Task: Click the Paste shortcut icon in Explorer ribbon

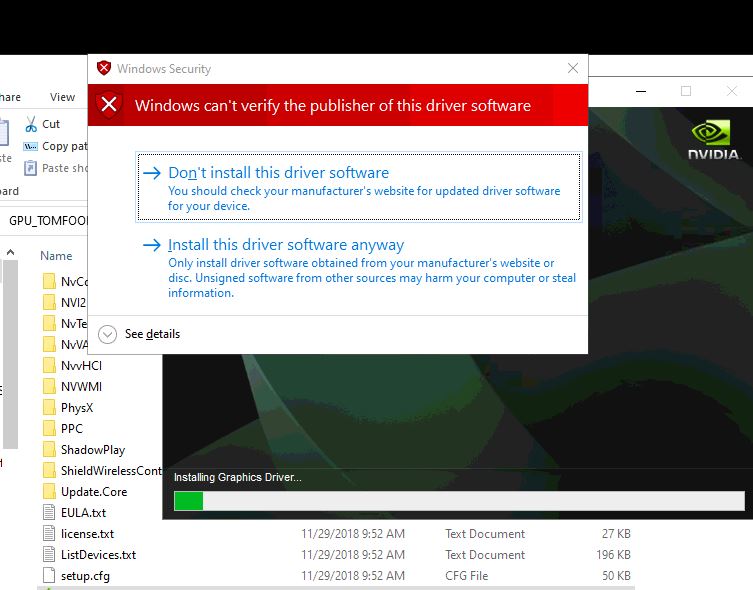Action: point(30,168)
